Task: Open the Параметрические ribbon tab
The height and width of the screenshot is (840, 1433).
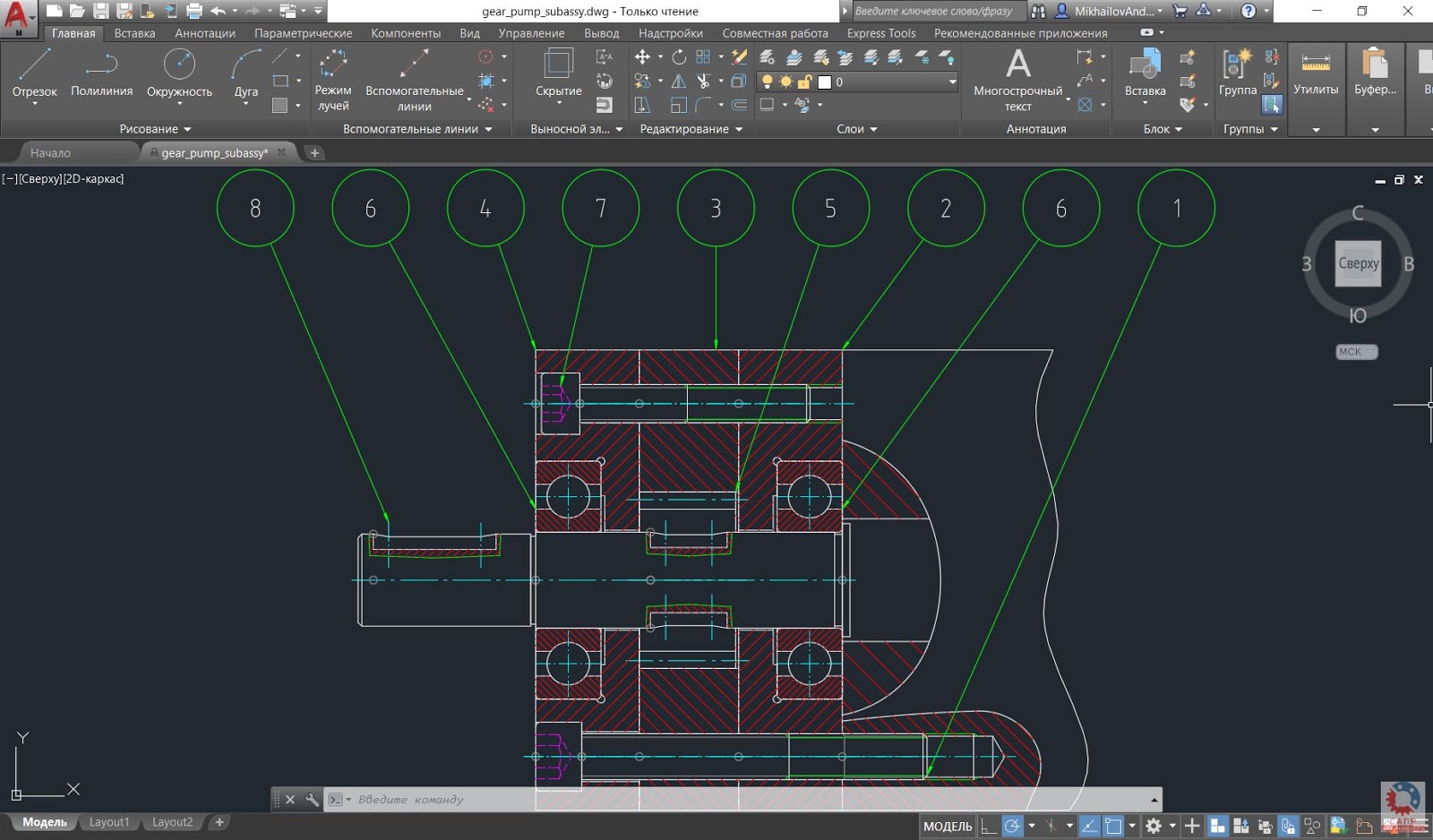Action: pos(303,33)
